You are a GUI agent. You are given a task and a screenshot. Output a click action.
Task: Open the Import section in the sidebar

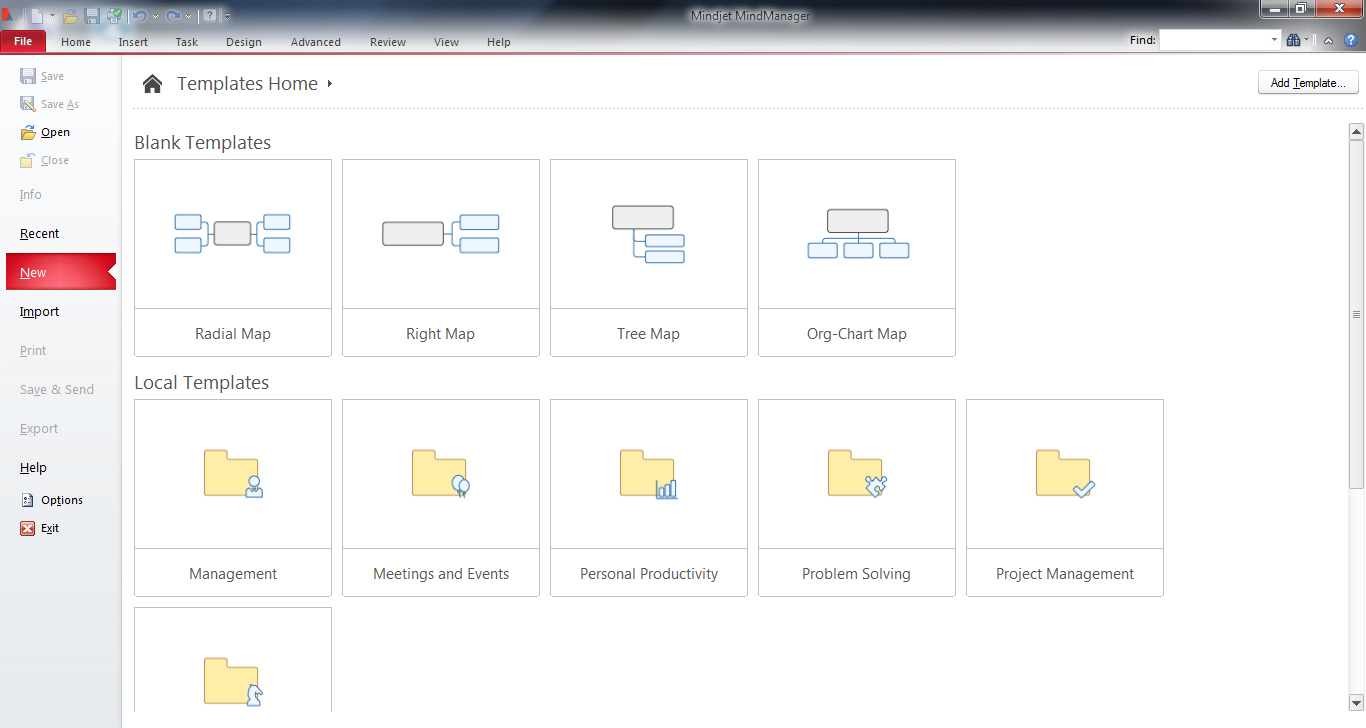point(39,311)
